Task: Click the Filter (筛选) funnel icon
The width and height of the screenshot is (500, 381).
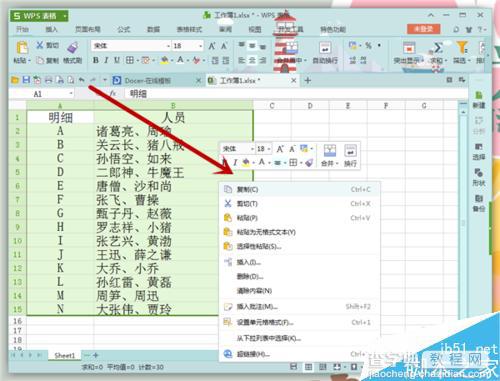Action: 462,48
